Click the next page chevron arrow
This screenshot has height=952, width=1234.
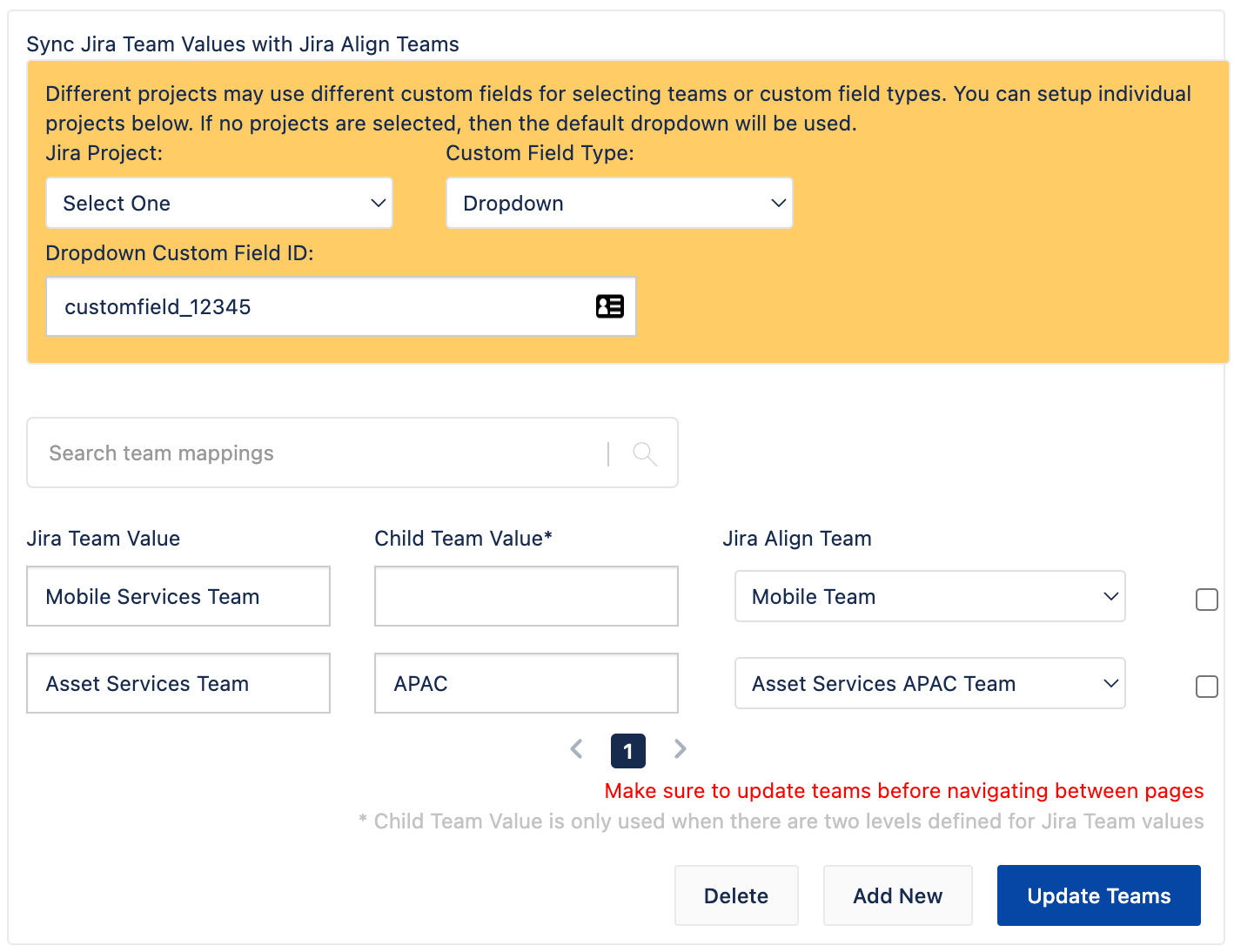(680, 749)
